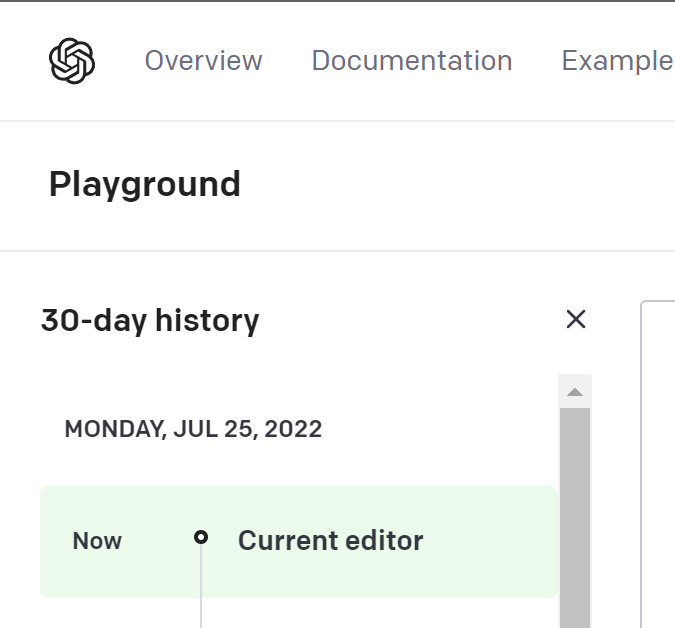
Task: Click the Playground page heading
Action: (145, 185)
